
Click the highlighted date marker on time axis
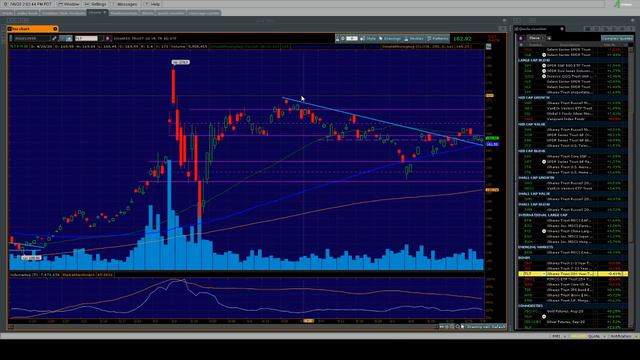(309, 321)
